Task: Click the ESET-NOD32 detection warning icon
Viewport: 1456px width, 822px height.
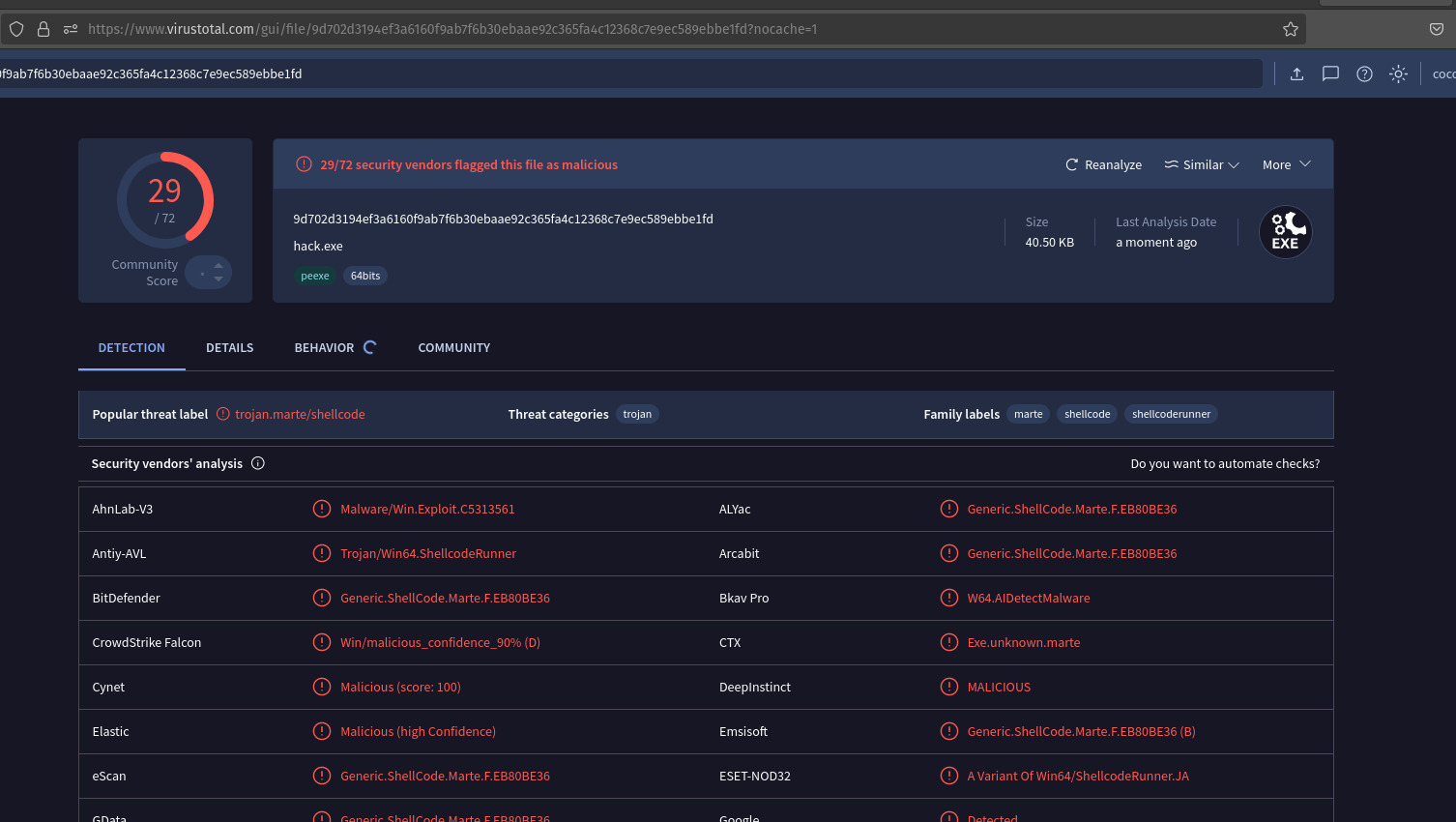Action: tap(949, 776)
